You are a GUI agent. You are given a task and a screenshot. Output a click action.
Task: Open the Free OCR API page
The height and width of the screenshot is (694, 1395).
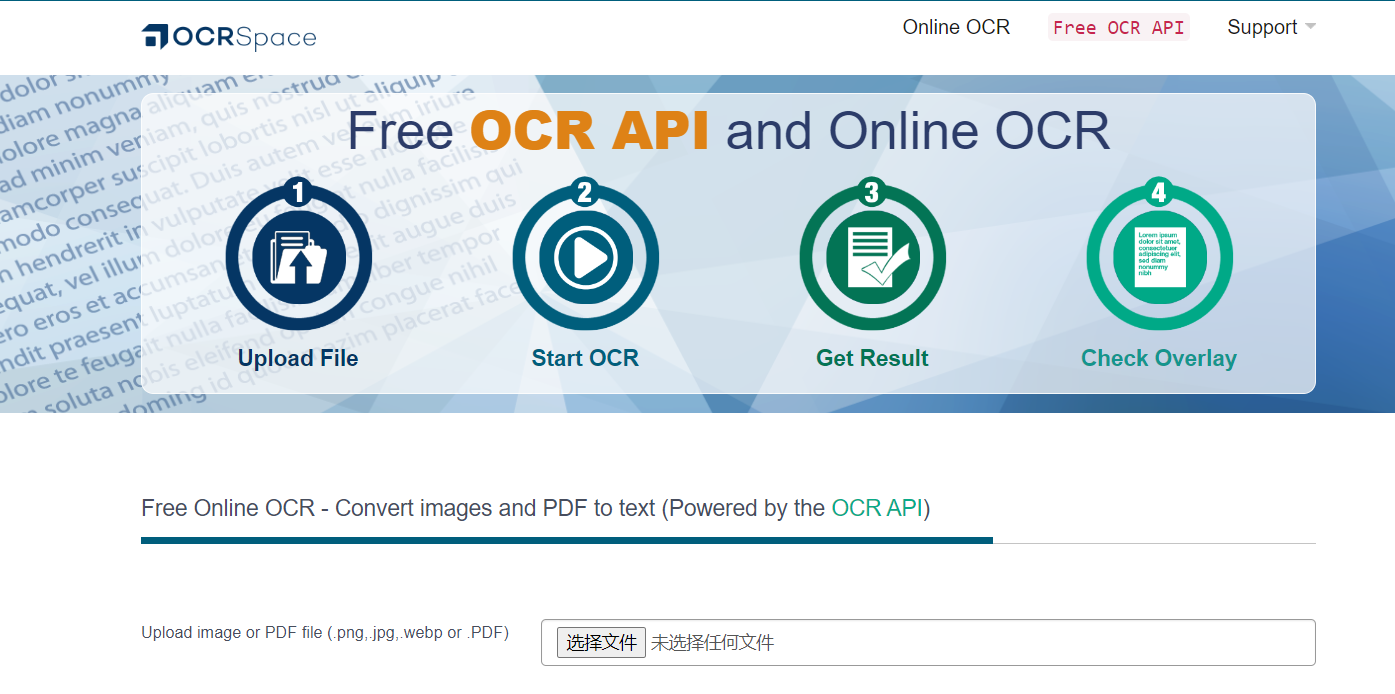click(x=1118, y=28)
